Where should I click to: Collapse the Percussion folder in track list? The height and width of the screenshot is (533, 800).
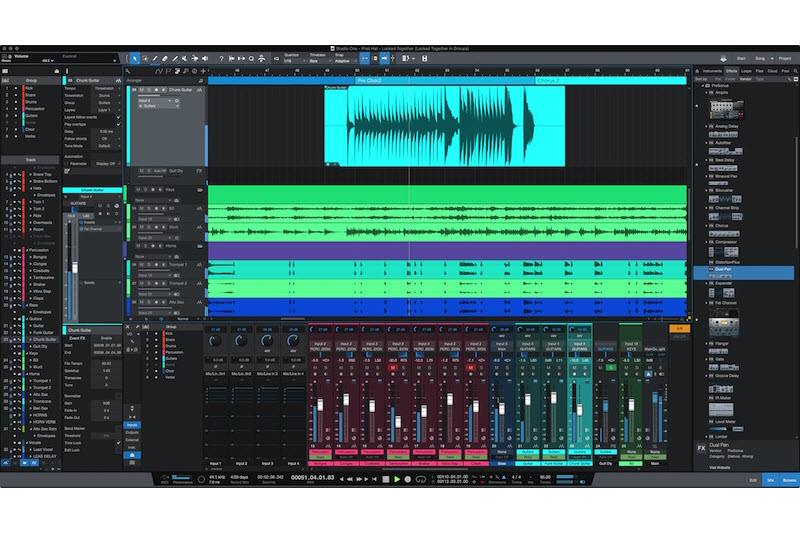(x=26, y=250)
